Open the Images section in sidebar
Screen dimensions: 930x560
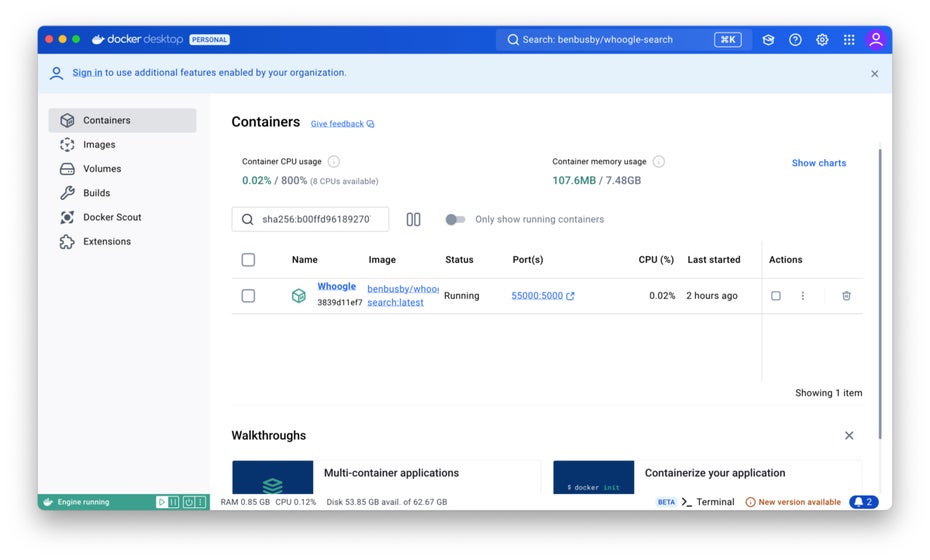(x=122, y=144)
